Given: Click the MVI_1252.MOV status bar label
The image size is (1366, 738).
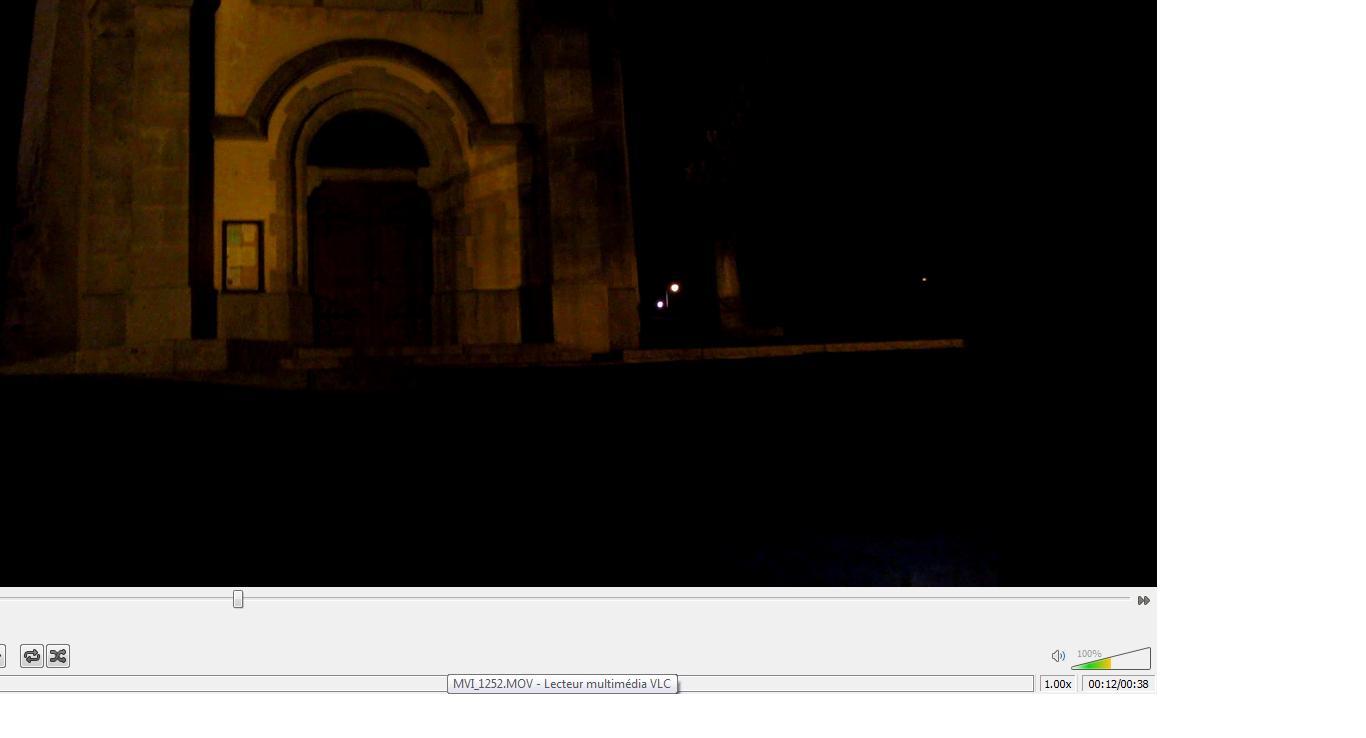Looking at the screenshot, I should 562,684.
